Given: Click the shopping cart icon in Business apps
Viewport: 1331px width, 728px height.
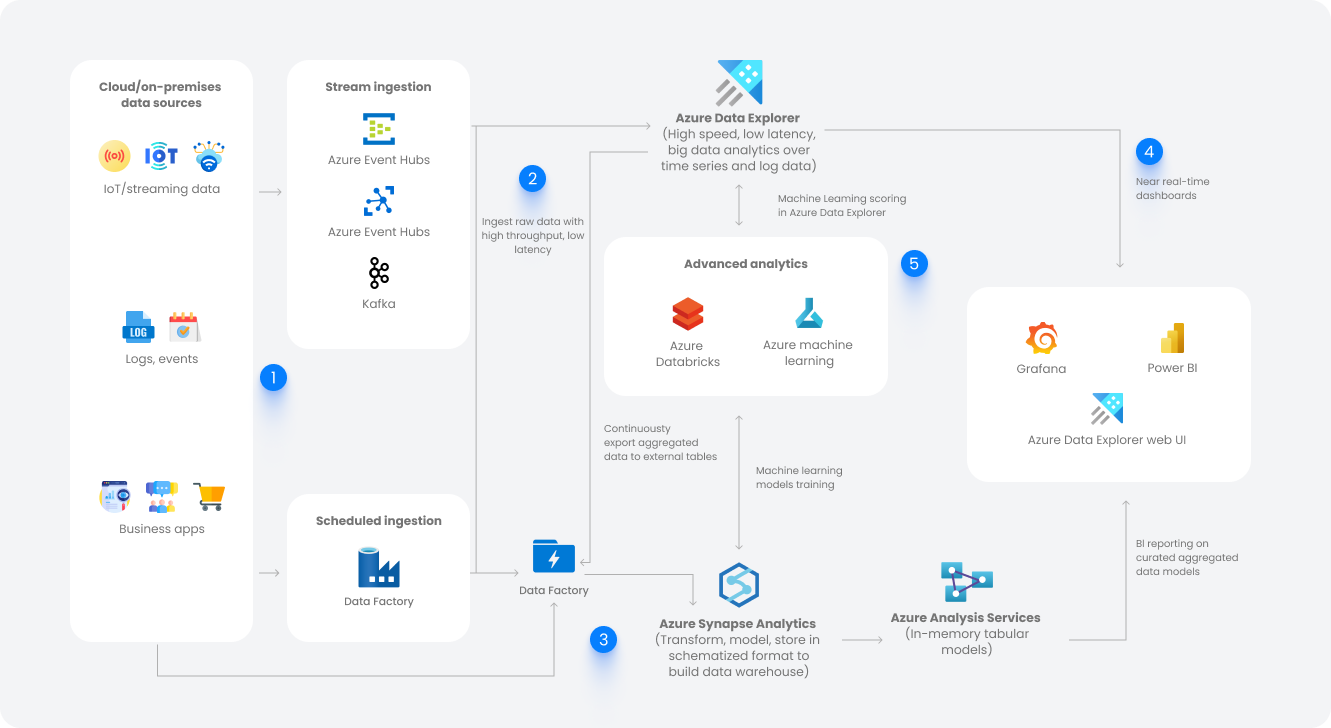Looking at the screenshot, I should tap(209, 496).
